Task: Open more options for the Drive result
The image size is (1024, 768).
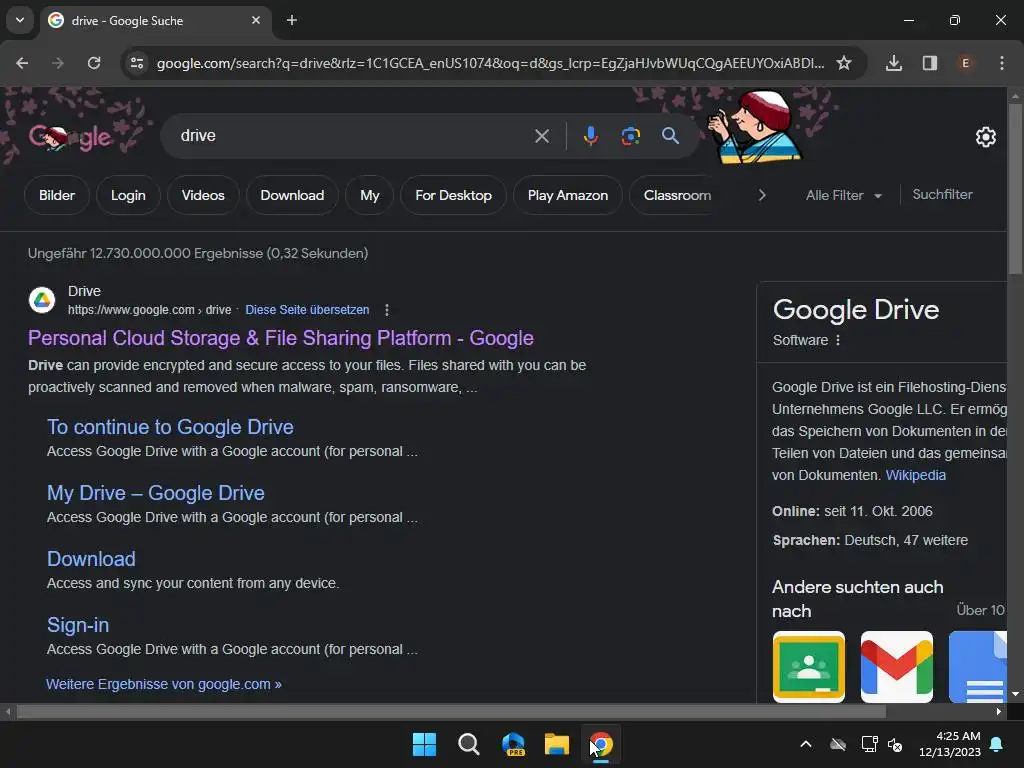Action: pos(387,310)
